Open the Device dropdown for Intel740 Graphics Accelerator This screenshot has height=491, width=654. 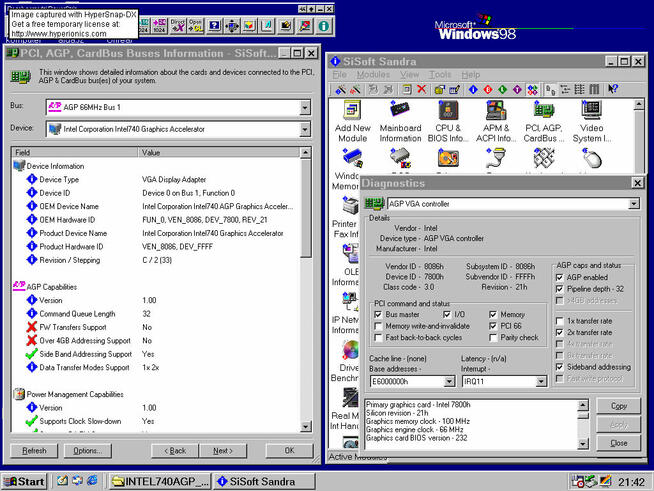305,129
